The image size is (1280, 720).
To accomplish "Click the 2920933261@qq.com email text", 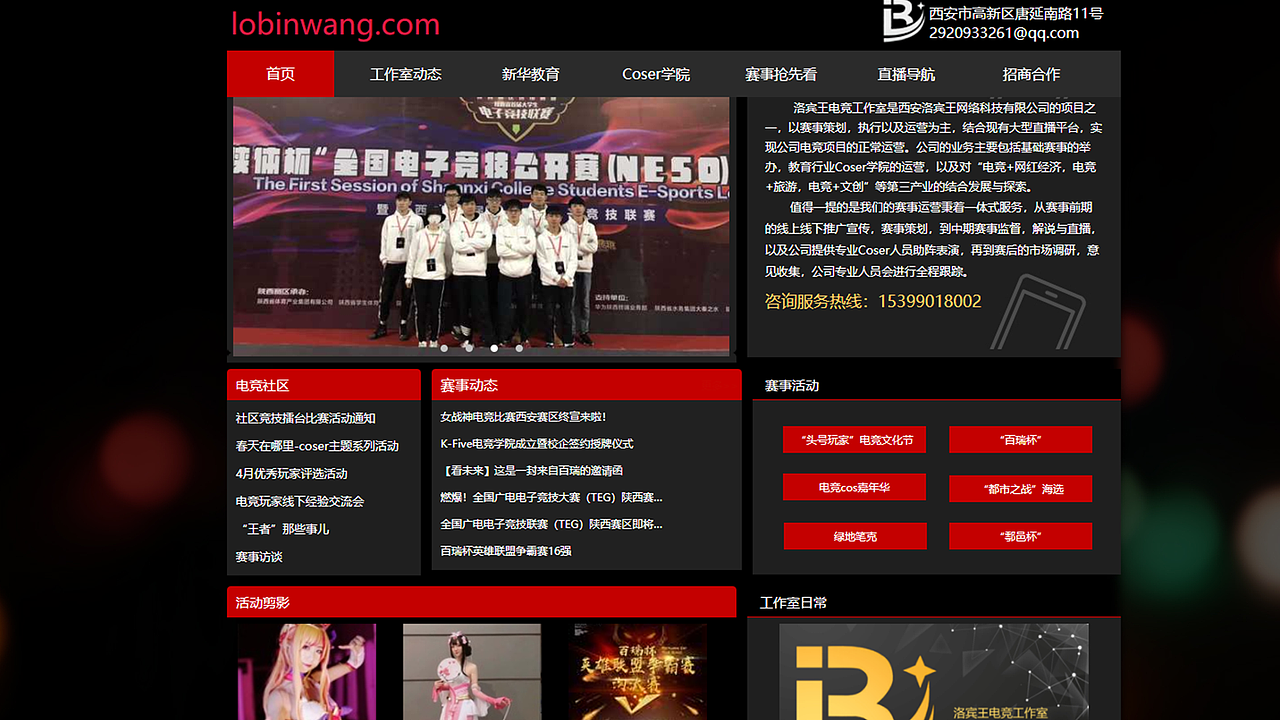I will (1004, 33).
